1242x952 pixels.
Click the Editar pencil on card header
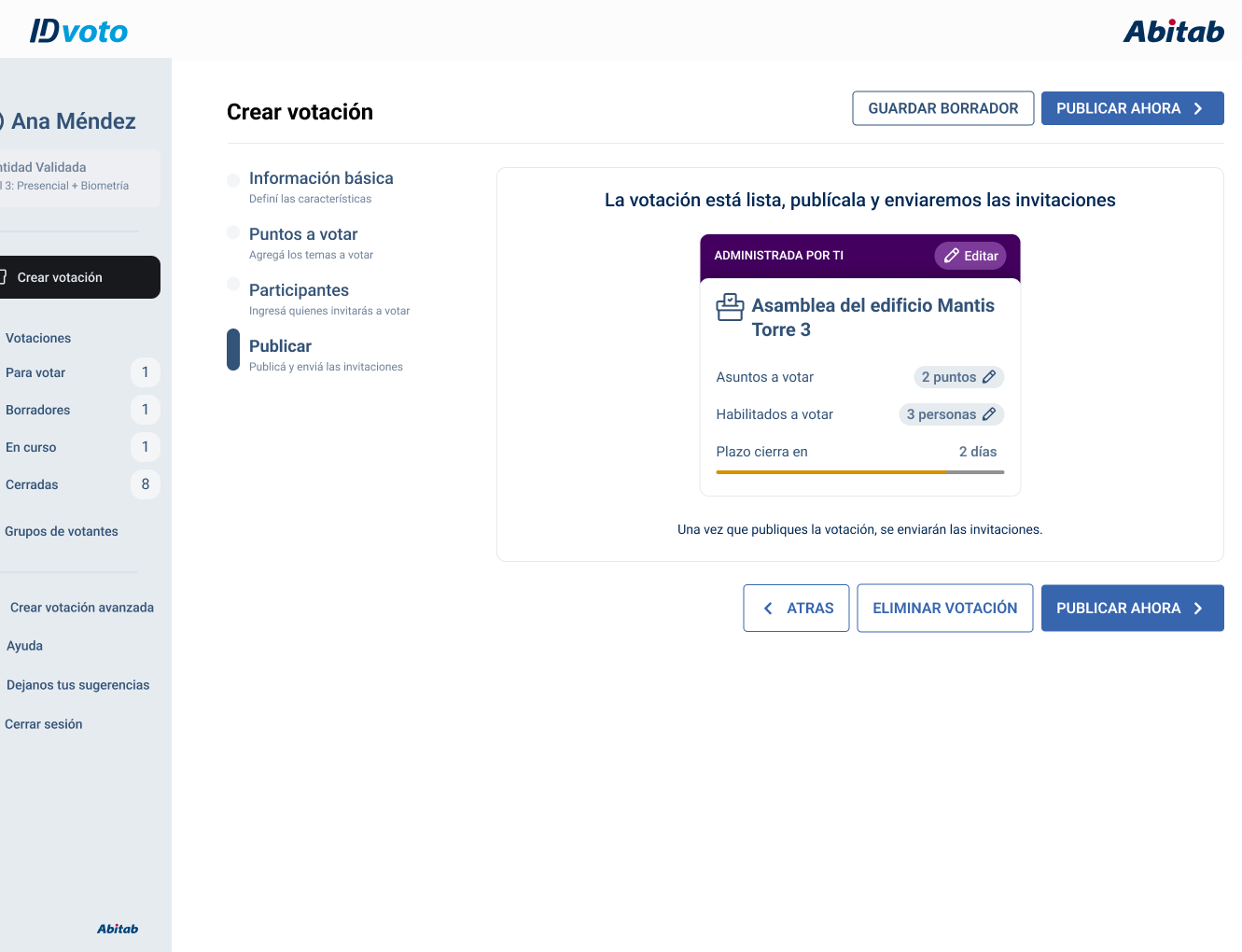pyautogui.click(x=952, y=256)
